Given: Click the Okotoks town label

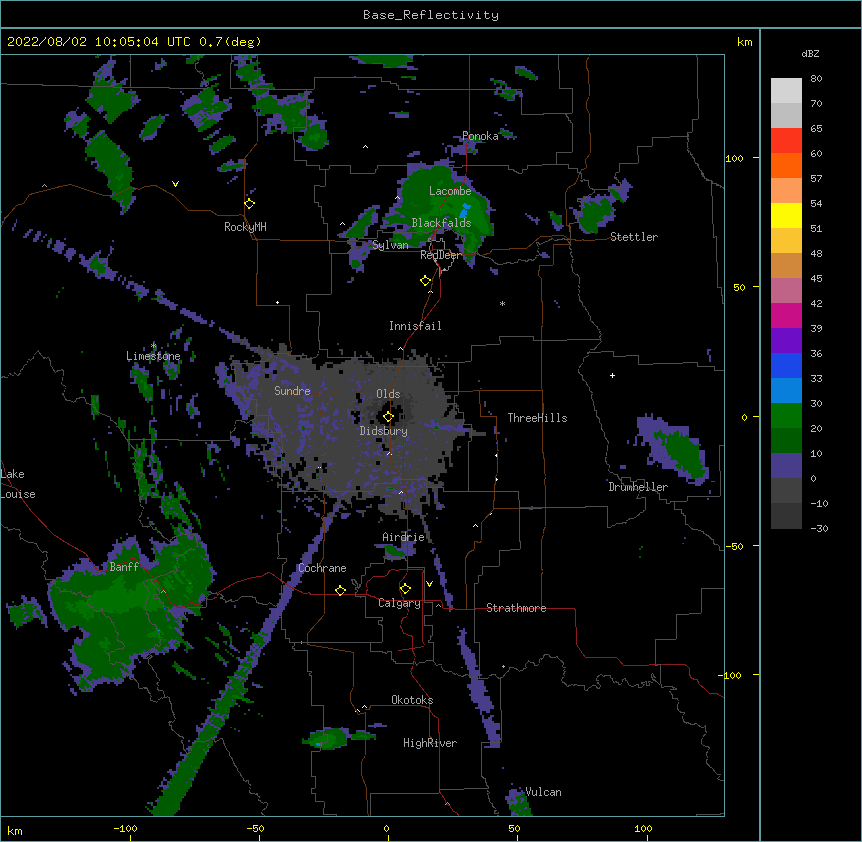Looking at the screenshot, I should 412,700.
